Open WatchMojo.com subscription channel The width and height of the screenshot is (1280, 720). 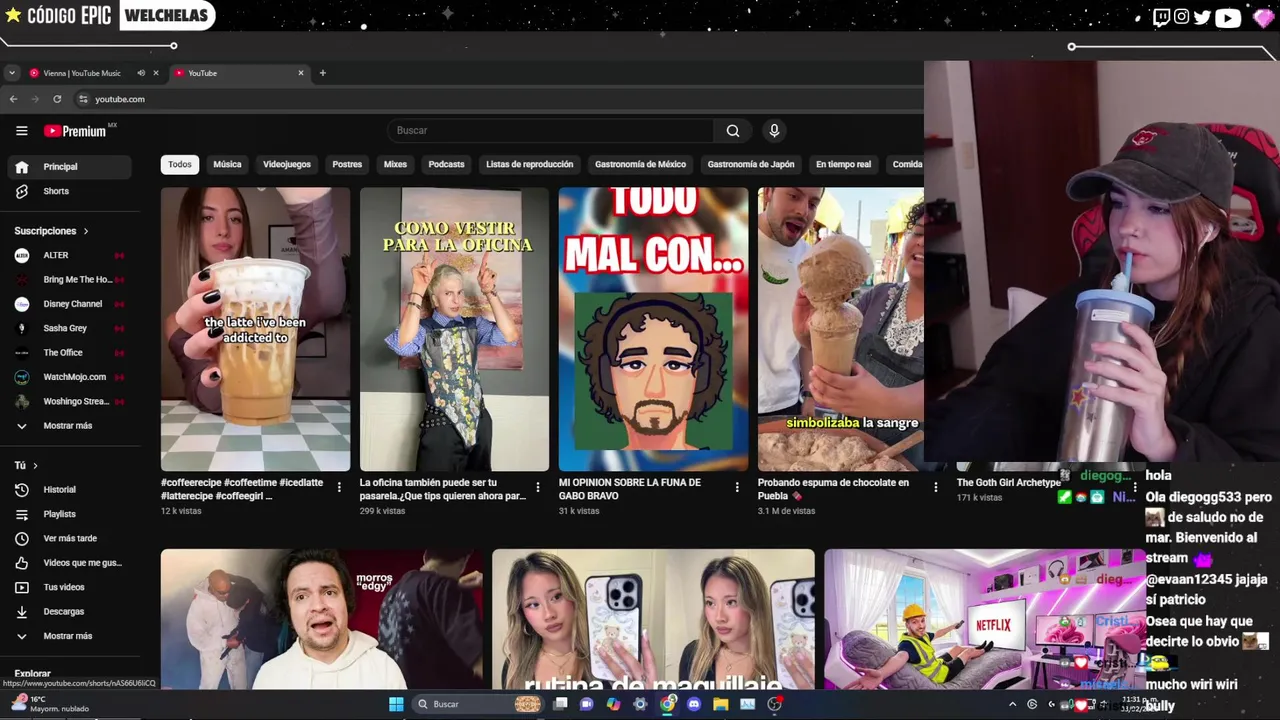69,377
